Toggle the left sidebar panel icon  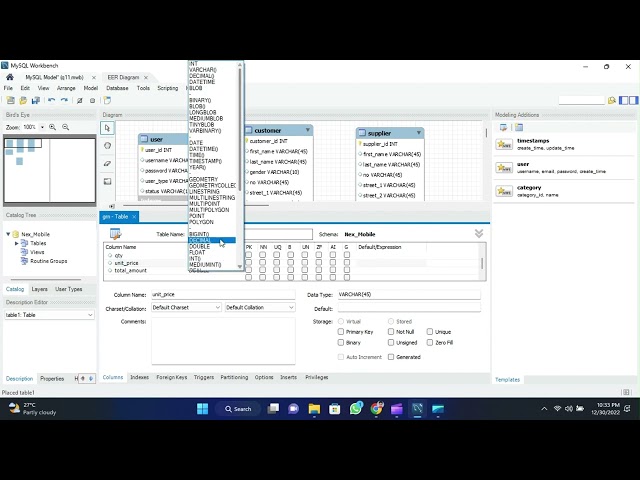point(624,100)
